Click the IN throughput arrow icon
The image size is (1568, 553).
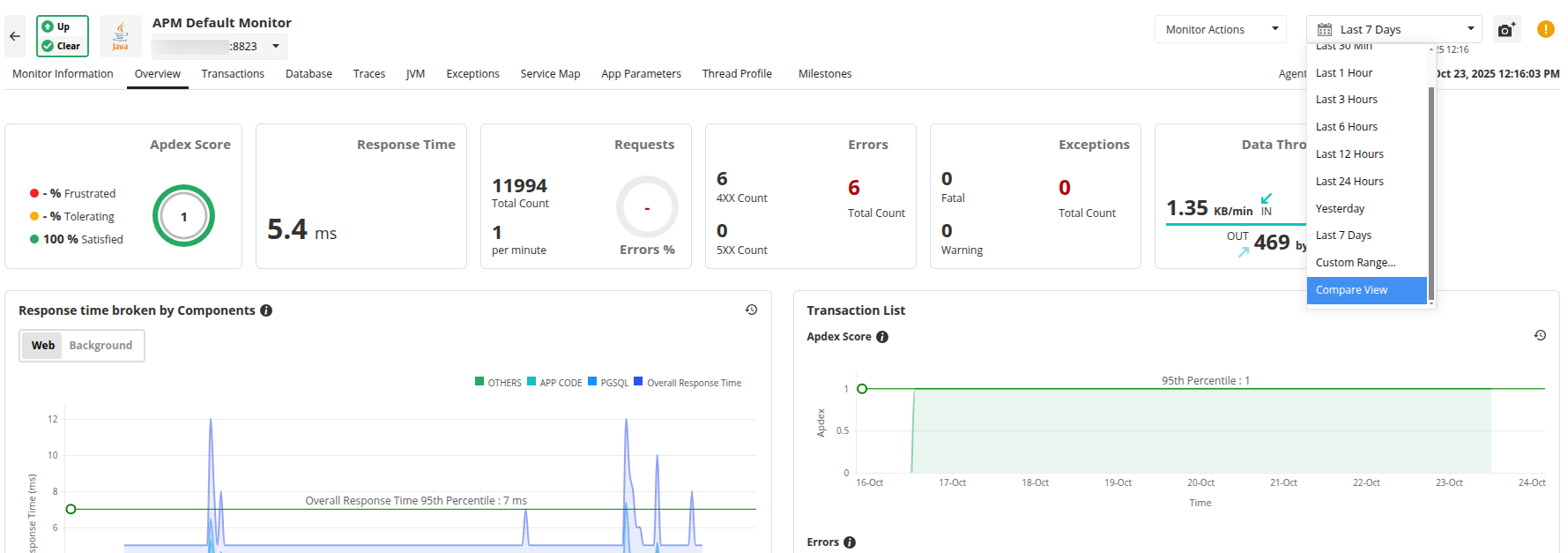click(x=1267, y=198)
